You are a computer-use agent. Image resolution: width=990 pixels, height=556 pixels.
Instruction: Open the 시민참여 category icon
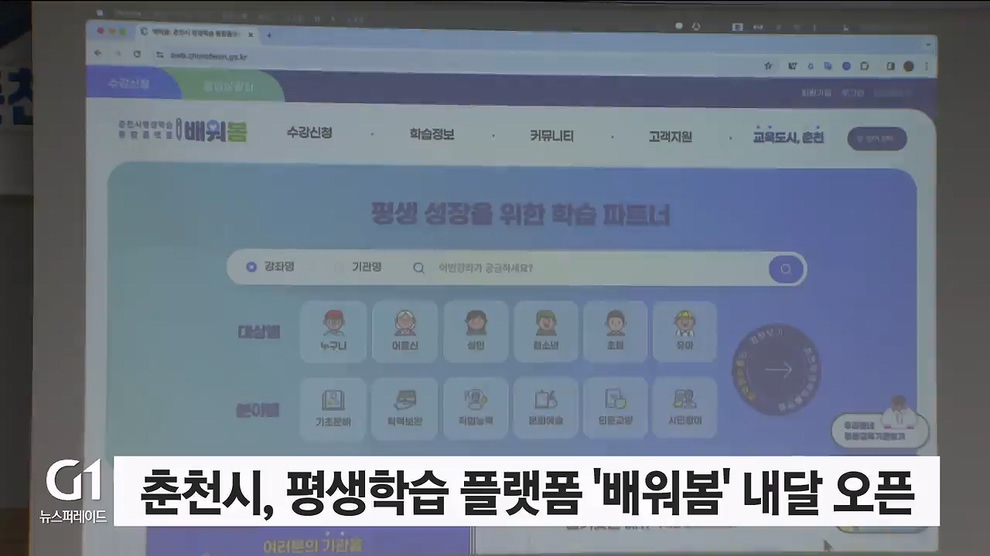point(684,408)
